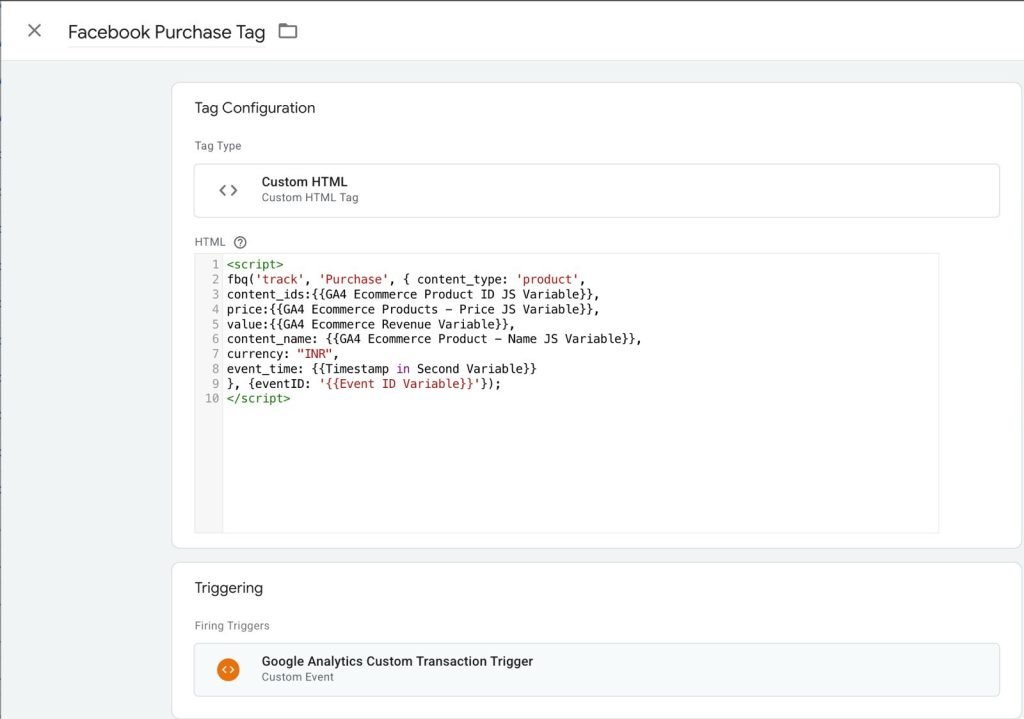Screen dimensions: 1024x719
Task: Click the Custom Event subtitle text
Action: tap(298, 677)
